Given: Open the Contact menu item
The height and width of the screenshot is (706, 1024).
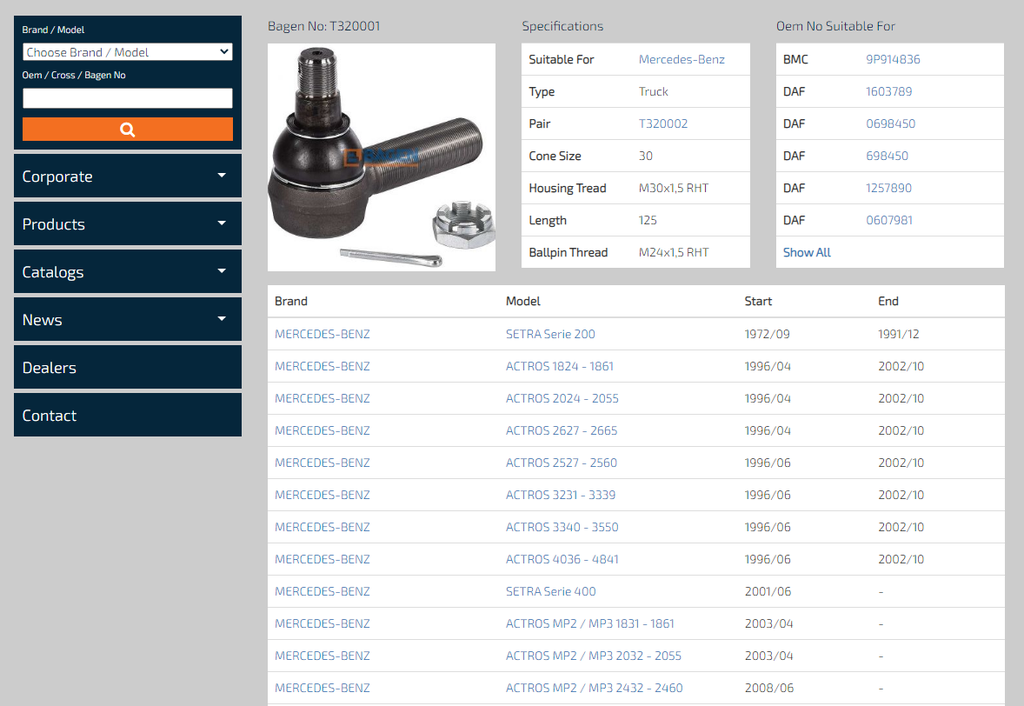Looking at the screenshot, I should [x=127, y=415].
